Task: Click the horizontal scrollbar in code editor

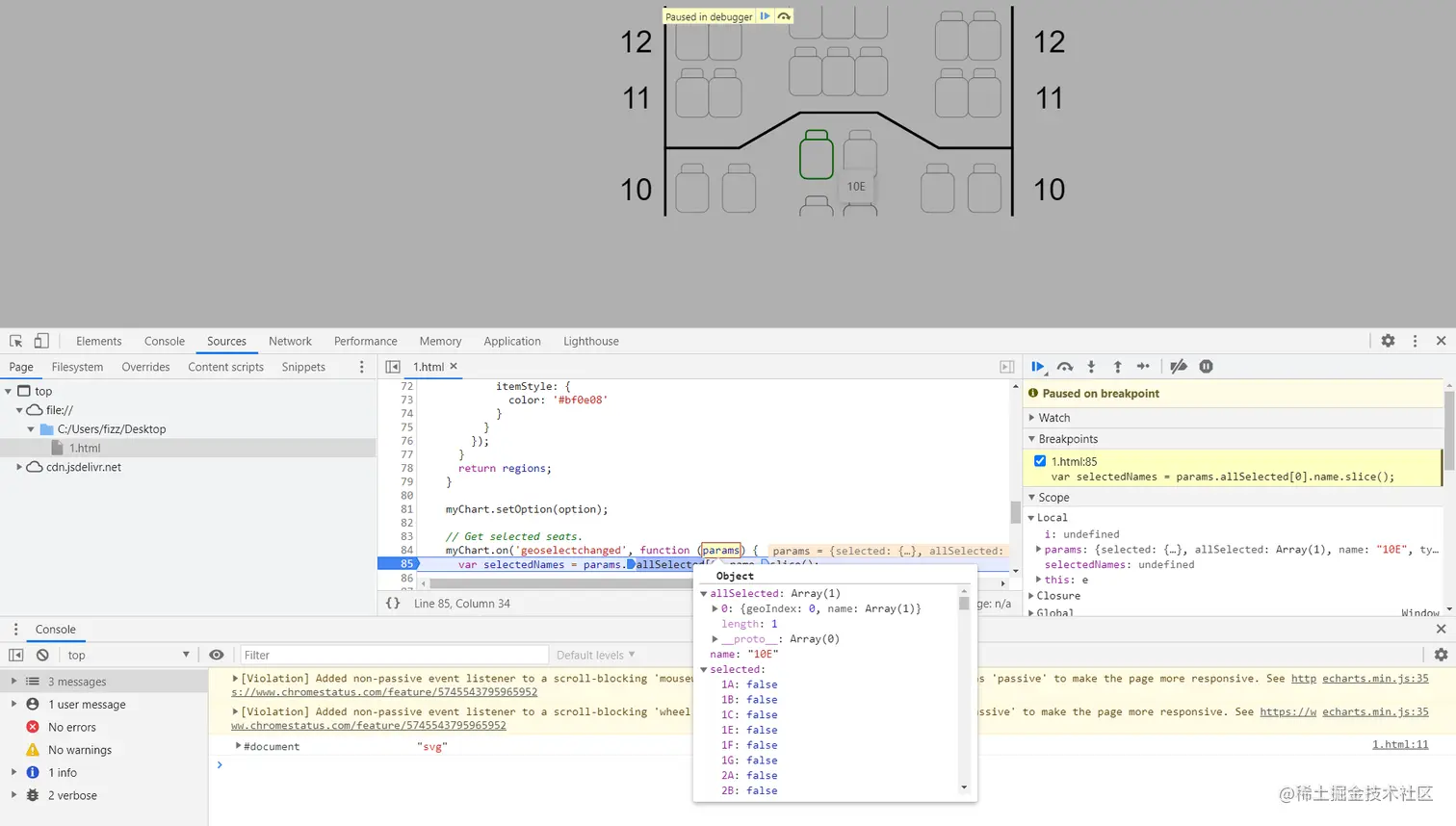Action: (x=713, y=583)
